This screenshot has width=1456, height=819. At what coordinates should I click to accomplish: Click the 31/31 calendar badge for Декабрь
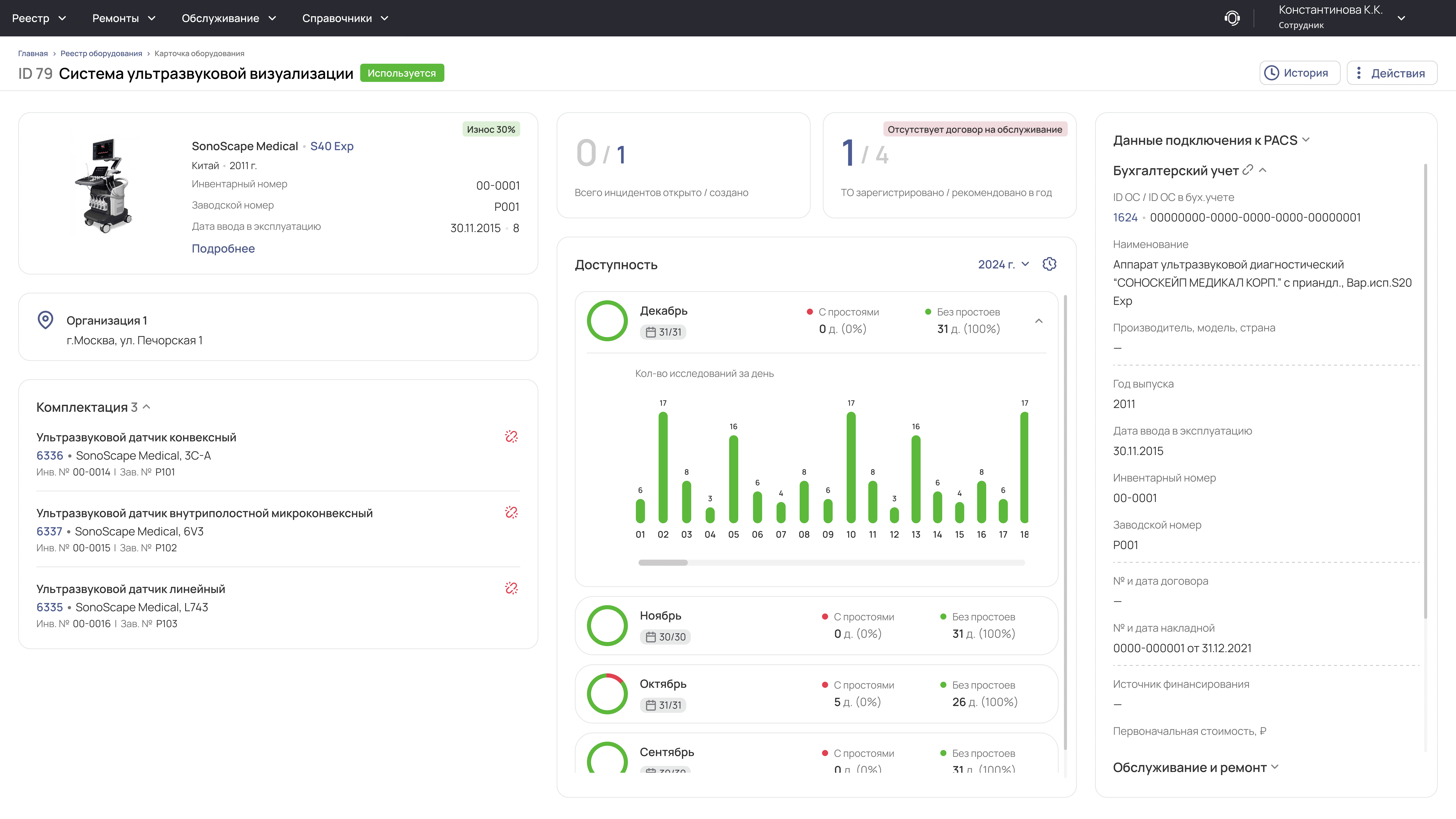coord(663,332)
